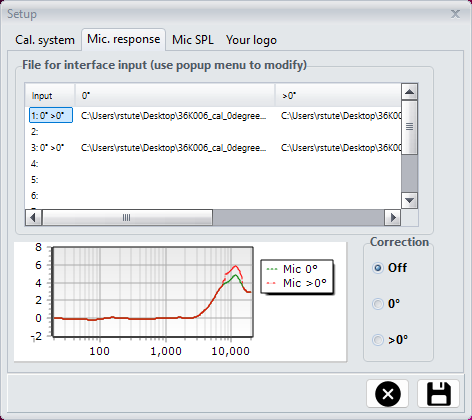Select the 0° correction radio button

[x=378, y=304]
